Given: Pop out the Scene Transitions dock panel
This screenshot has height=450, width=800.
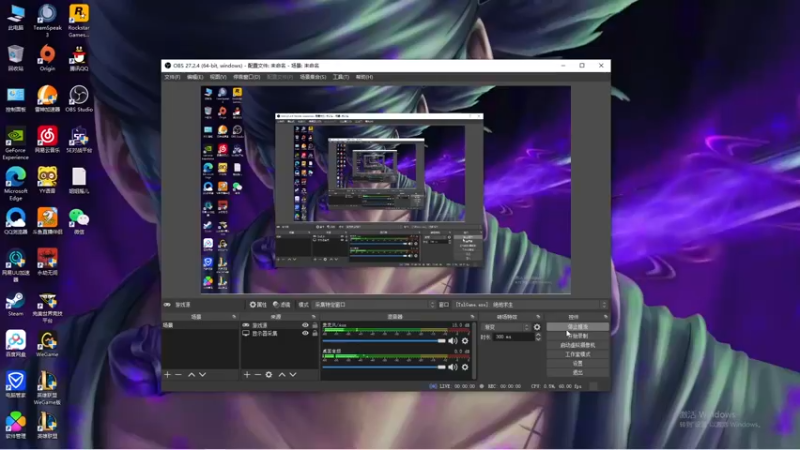Looking at the screenshot, I should [538, 317].
